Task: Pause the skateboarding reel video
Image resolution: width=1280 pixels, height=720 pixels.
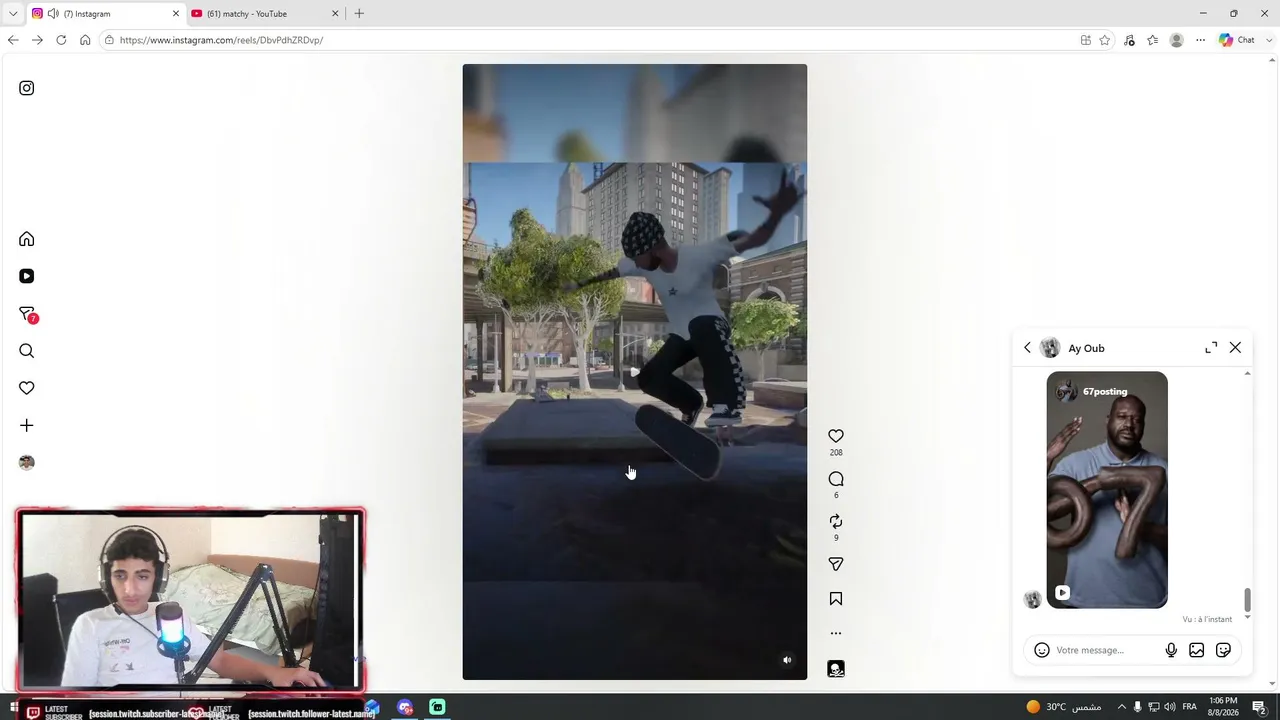Action: click(634, 372)
